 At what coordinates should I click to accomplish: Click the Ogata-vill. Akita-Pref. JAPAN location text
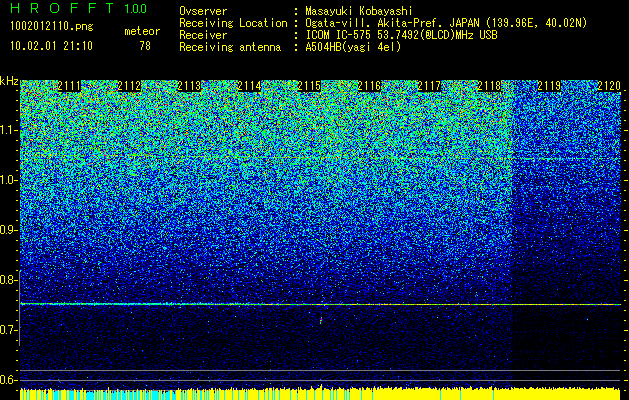tap(446, 23)
